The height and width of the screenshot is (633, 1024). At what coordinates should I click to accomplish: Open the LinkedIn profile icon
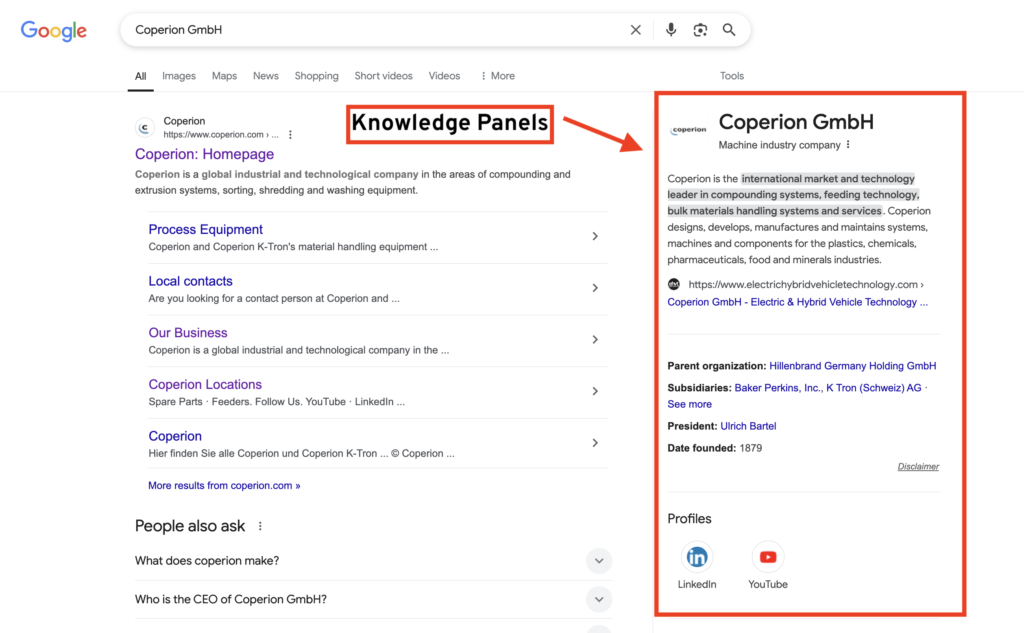point(697,557)
